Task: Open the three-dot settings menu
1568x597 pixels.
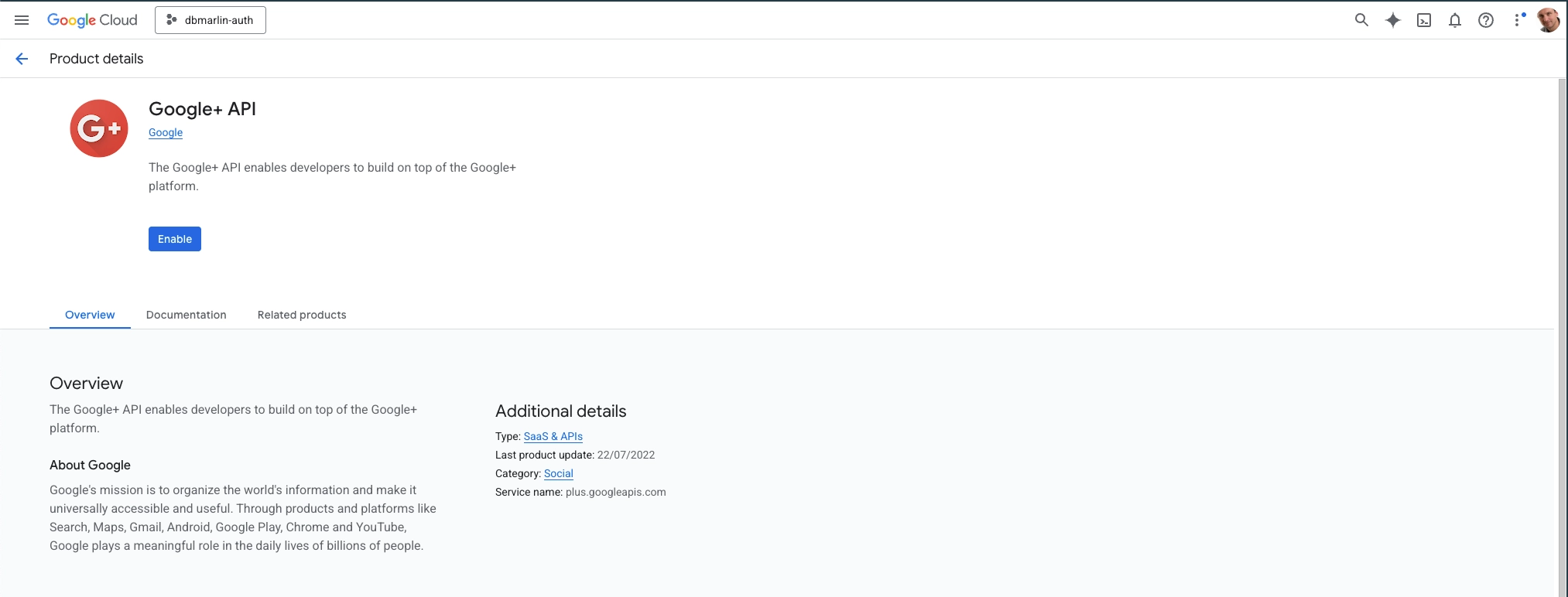Action: (x=1518, y=20)
